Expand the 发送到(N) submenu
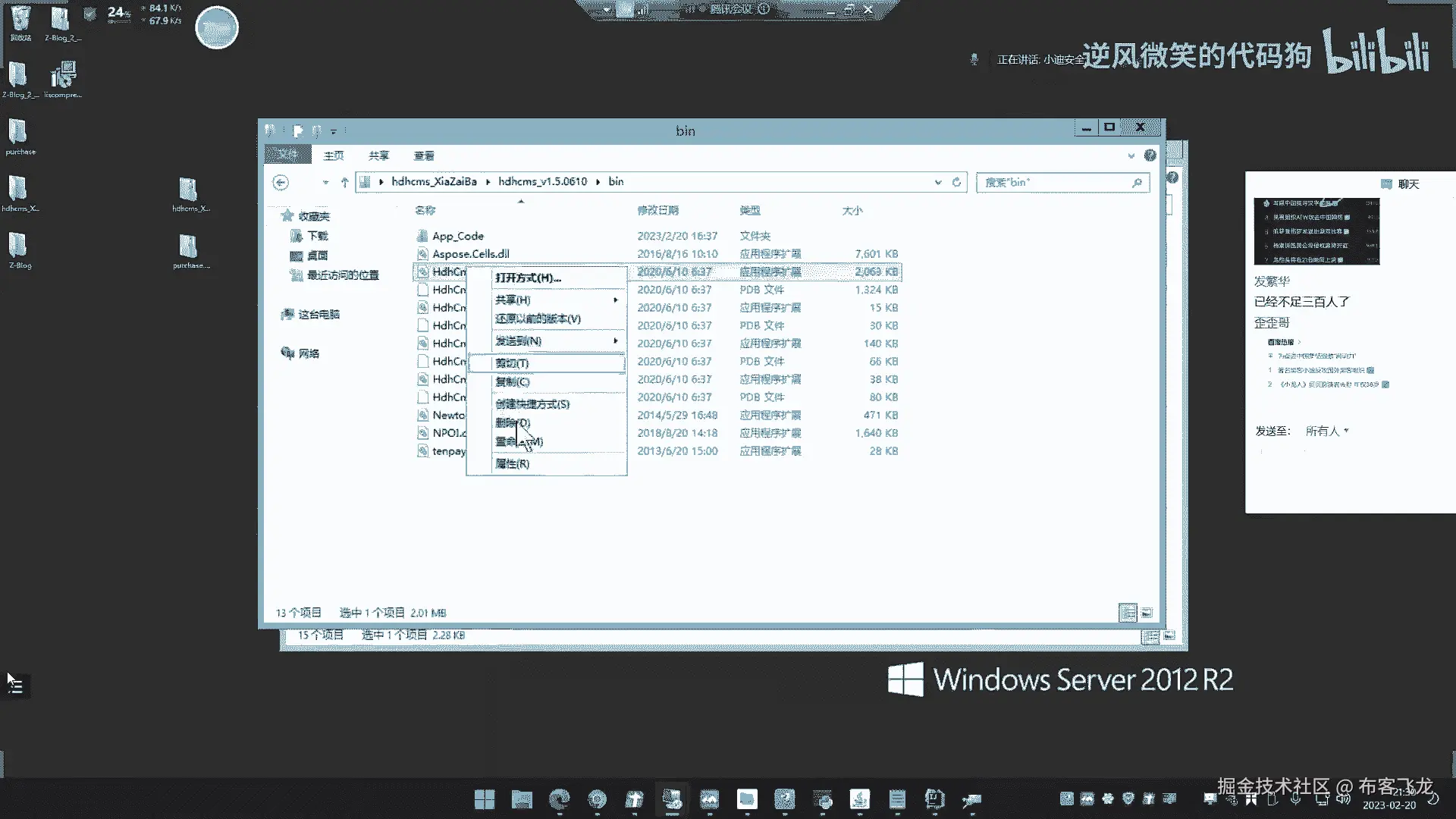 546,341
